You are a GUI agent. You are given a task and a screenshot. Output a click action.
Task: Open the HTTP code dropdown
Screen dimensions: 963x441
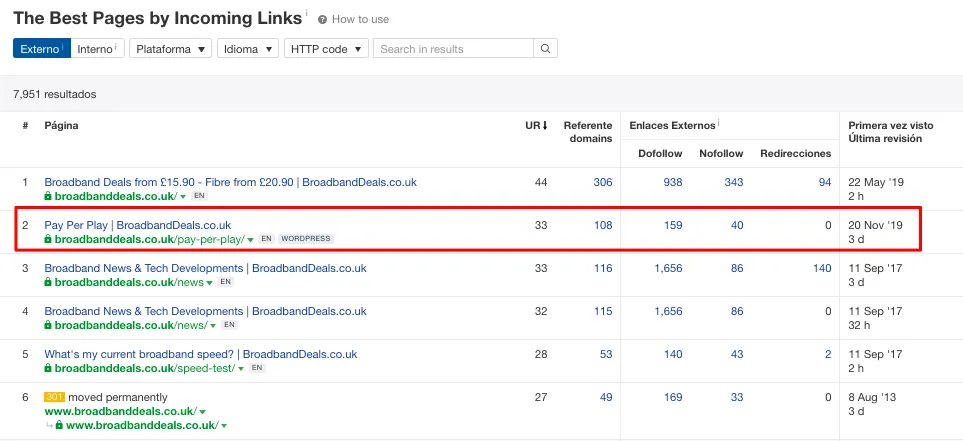point(326,49)
